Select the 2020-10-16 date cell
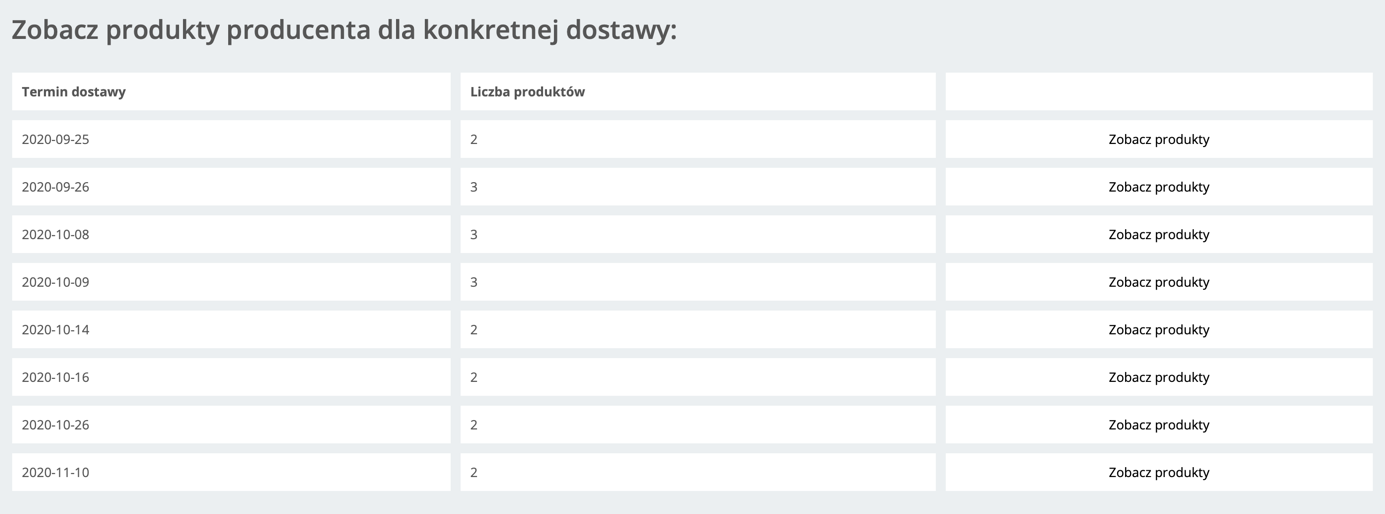1385x514 pixels. click(231, 377)
